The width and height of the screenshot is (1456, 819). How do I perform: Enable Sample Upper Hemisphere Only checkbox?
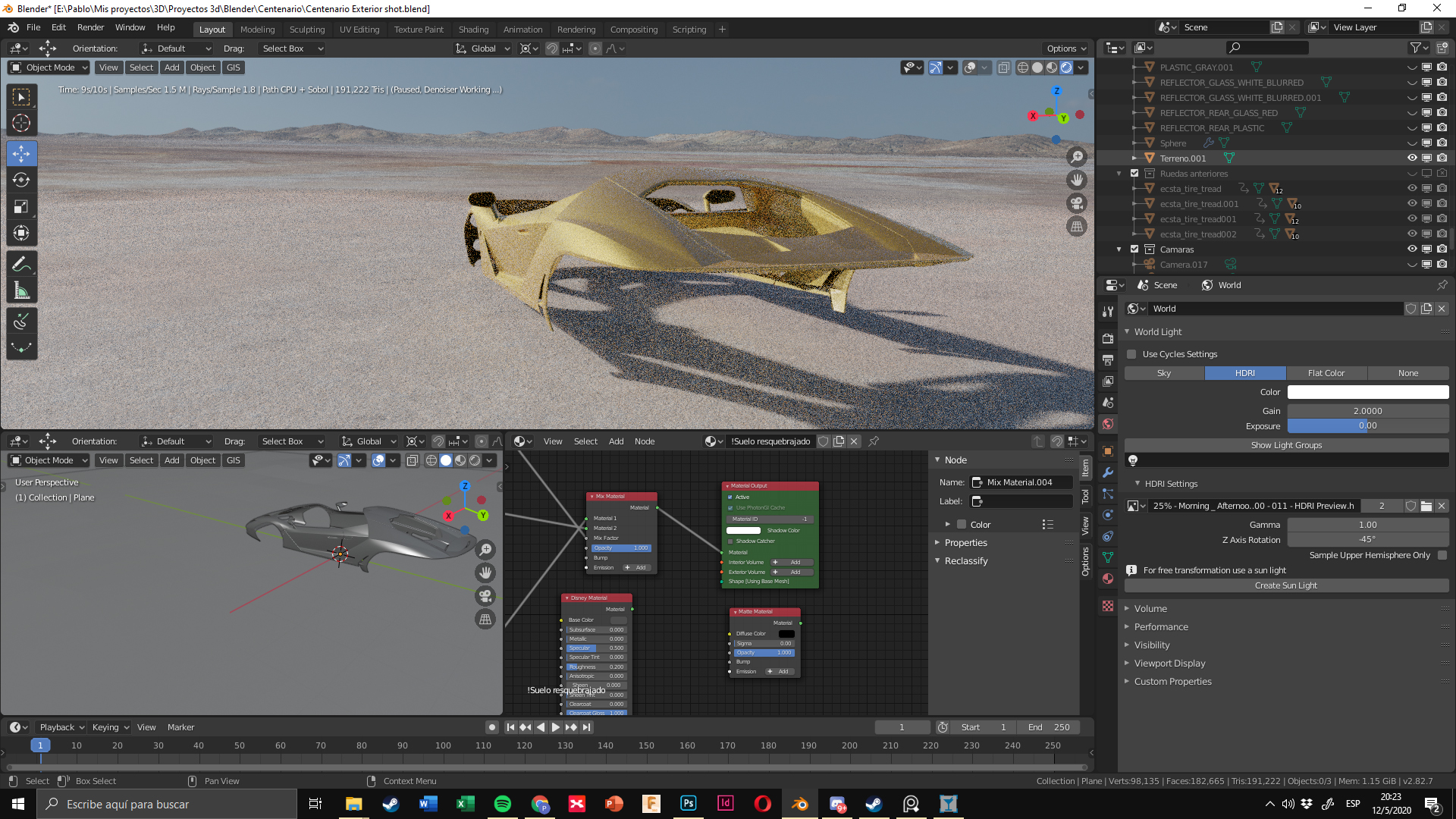click(1442, 555)
